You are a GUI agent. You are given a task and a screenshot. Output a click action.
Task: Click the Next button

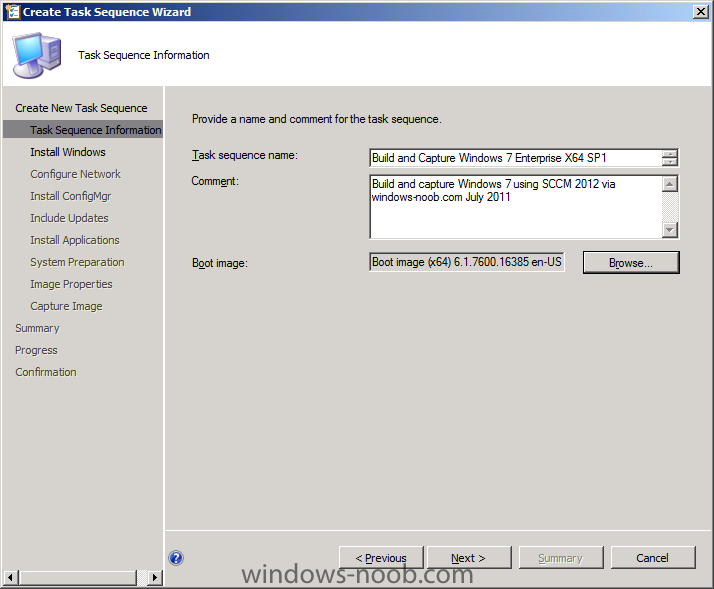[x=469, y=558]
